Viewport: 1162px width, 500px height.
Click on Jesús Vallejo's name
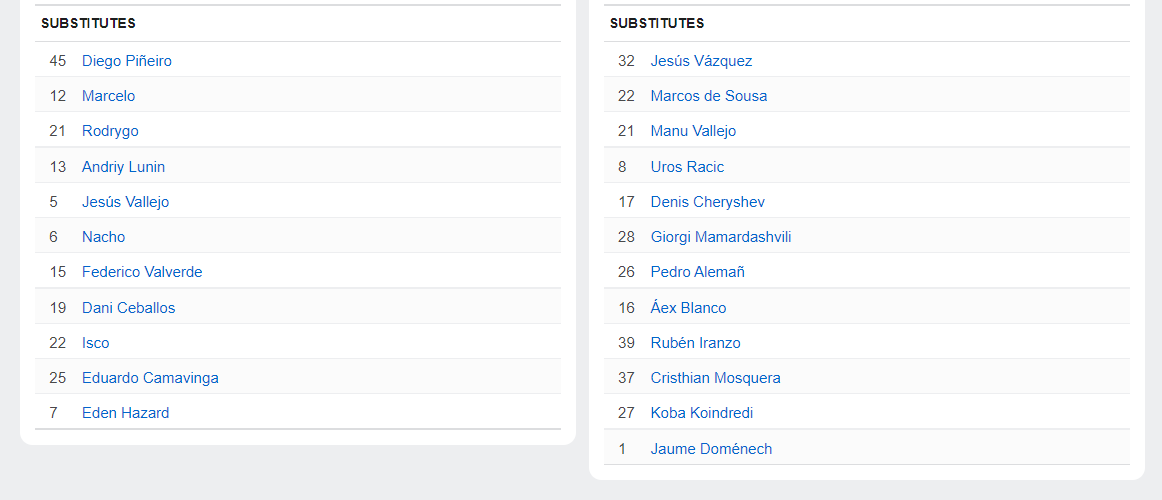pyautogui.click(x=125, y=202)
